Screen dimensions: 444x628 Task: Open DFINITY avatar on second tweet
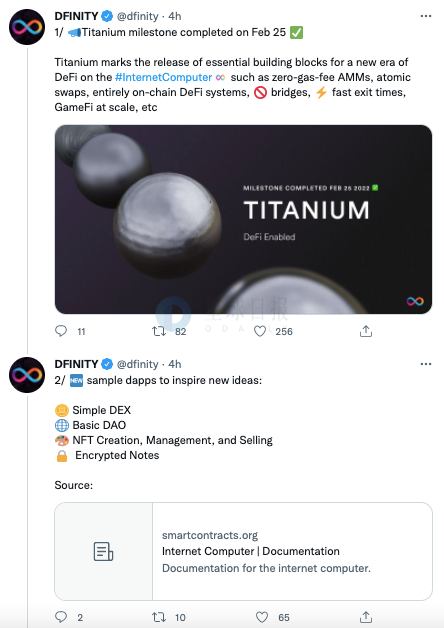pyautogui.click(x=27, y=375)
